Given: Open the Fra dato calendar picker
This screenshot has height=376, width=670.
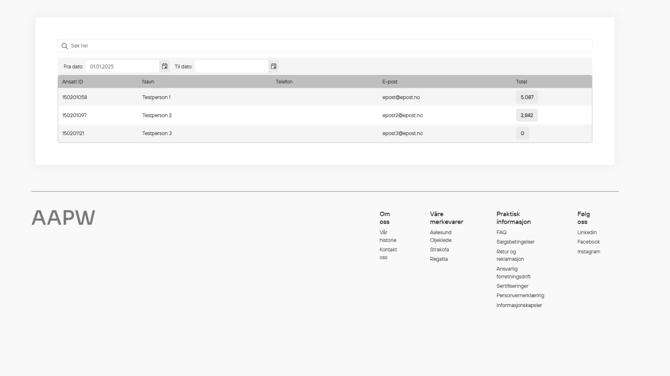Looking at the screenshot, I should tap(165, 66).
